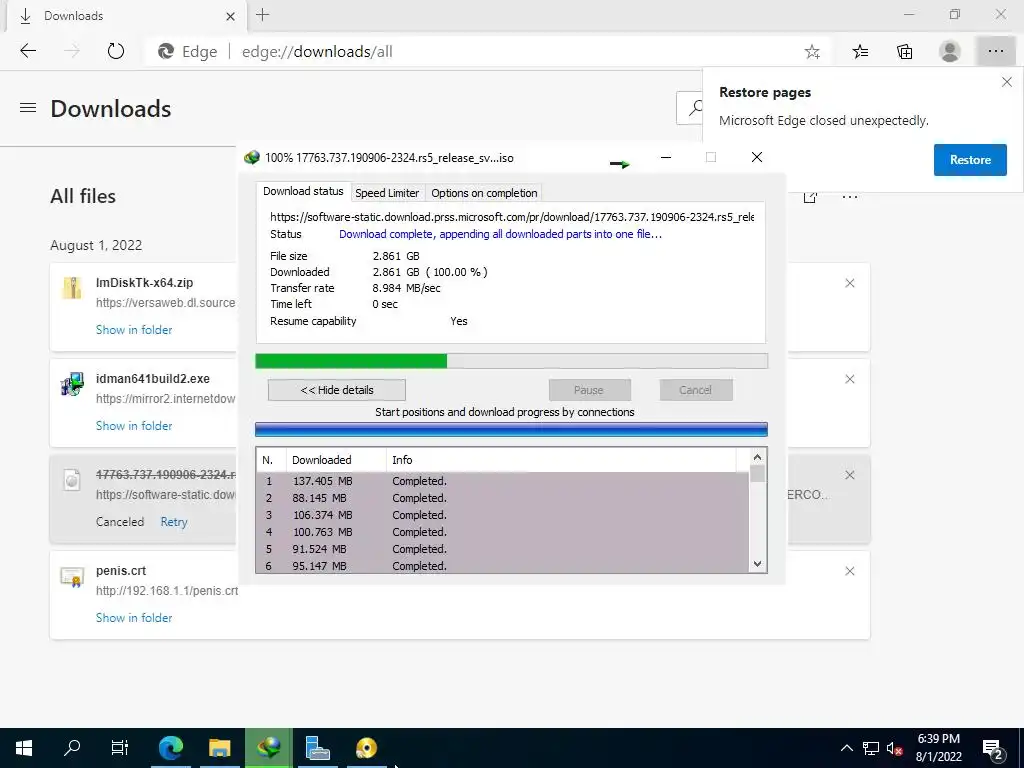Open the Edge profile avatar
The width and height of the screenshot is (1024, 768).
950,52
